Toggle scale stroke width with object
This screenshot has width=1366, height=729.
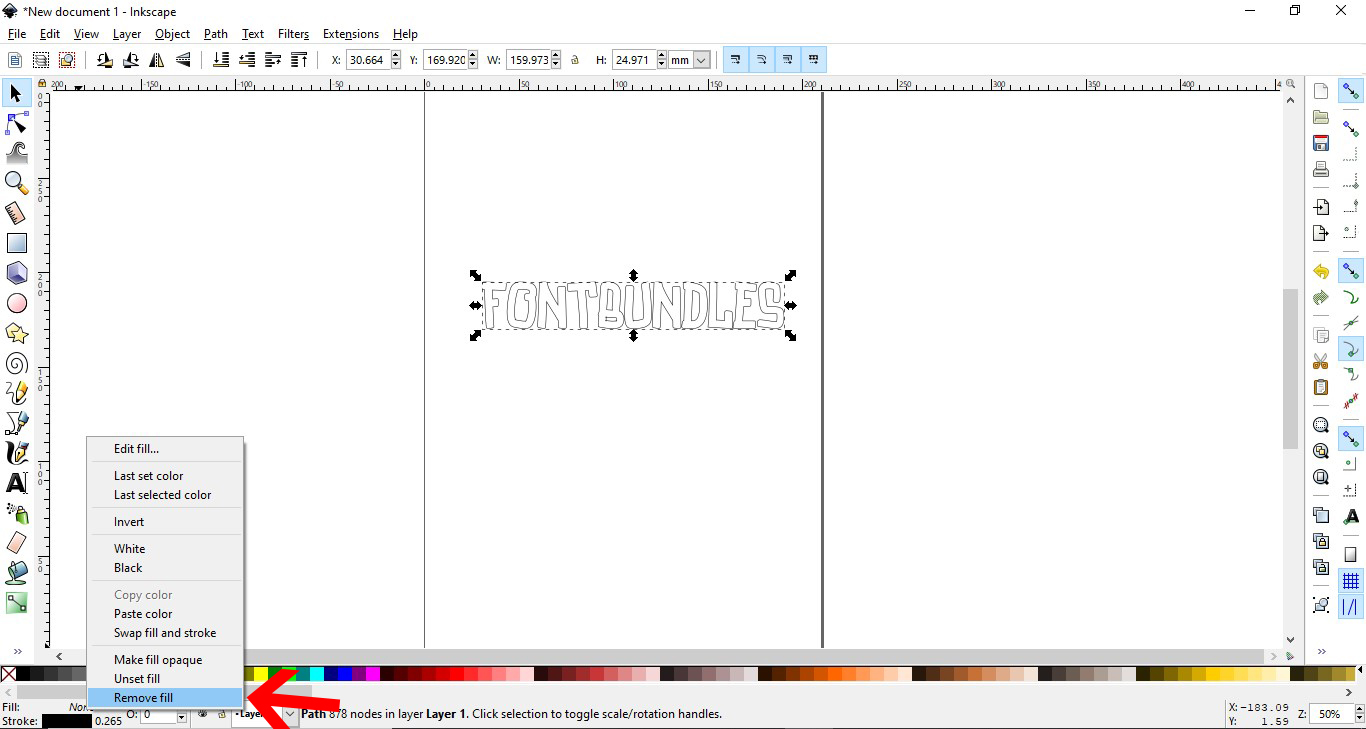coord(735,60)
